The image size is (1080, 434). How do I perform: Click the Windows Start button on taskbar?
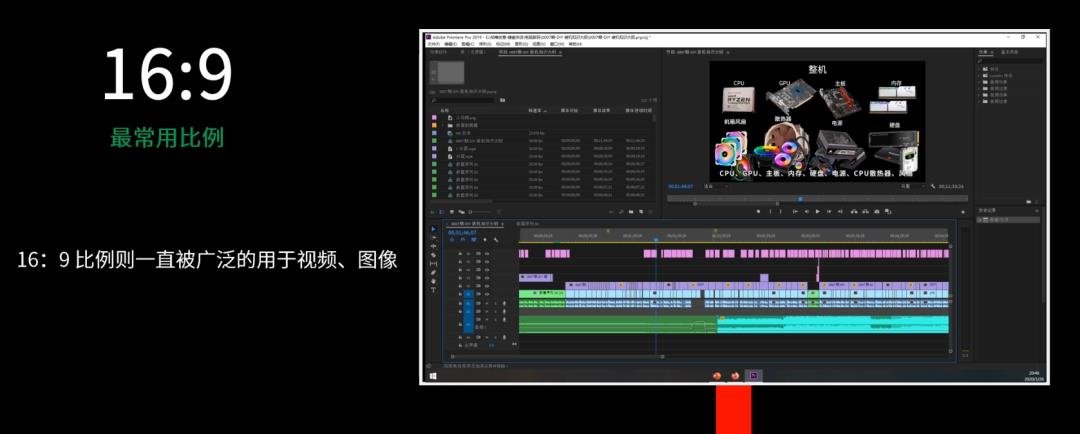pos(433,376)
